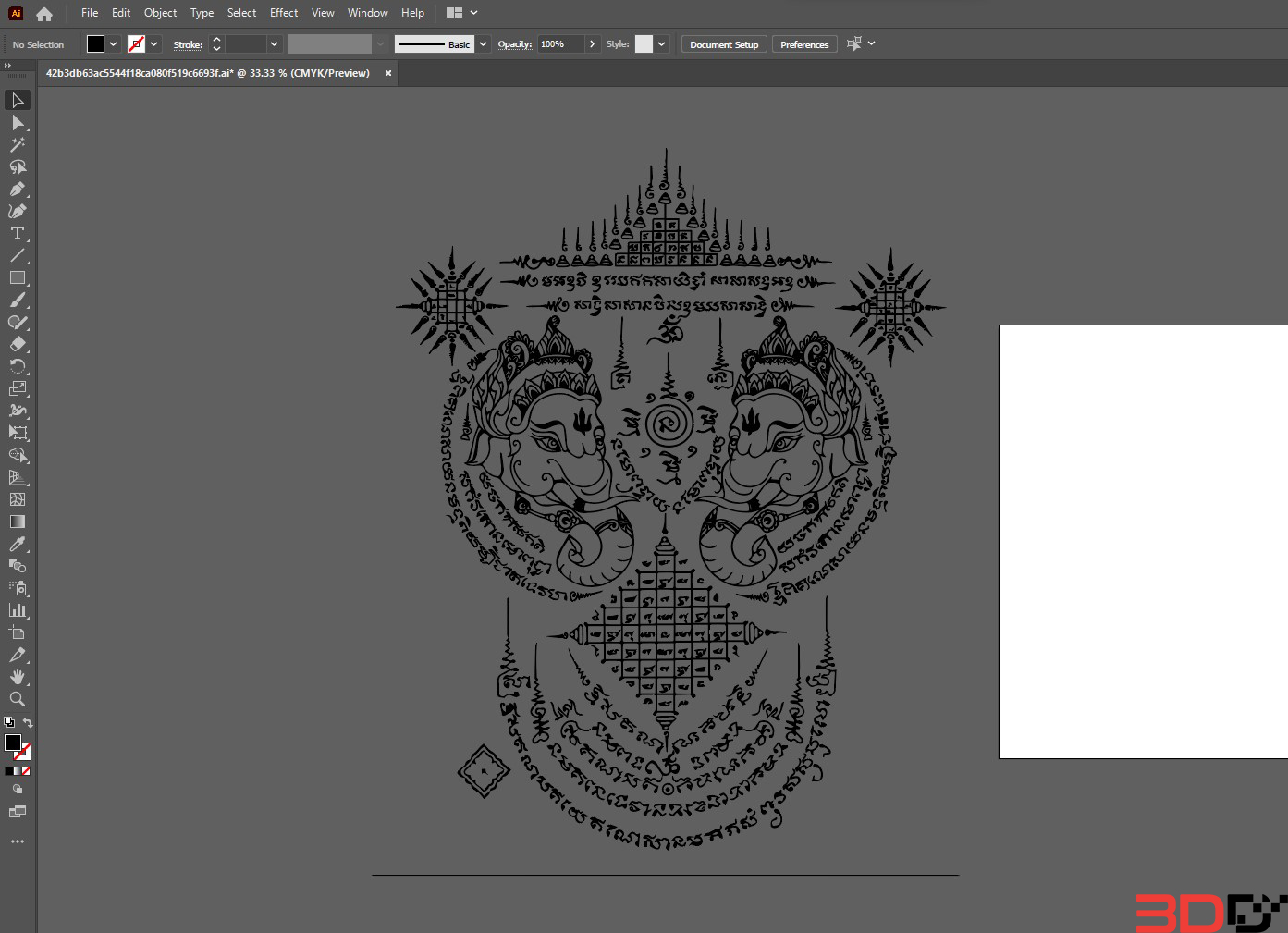Click the Align to selection icon

point(854,43)
